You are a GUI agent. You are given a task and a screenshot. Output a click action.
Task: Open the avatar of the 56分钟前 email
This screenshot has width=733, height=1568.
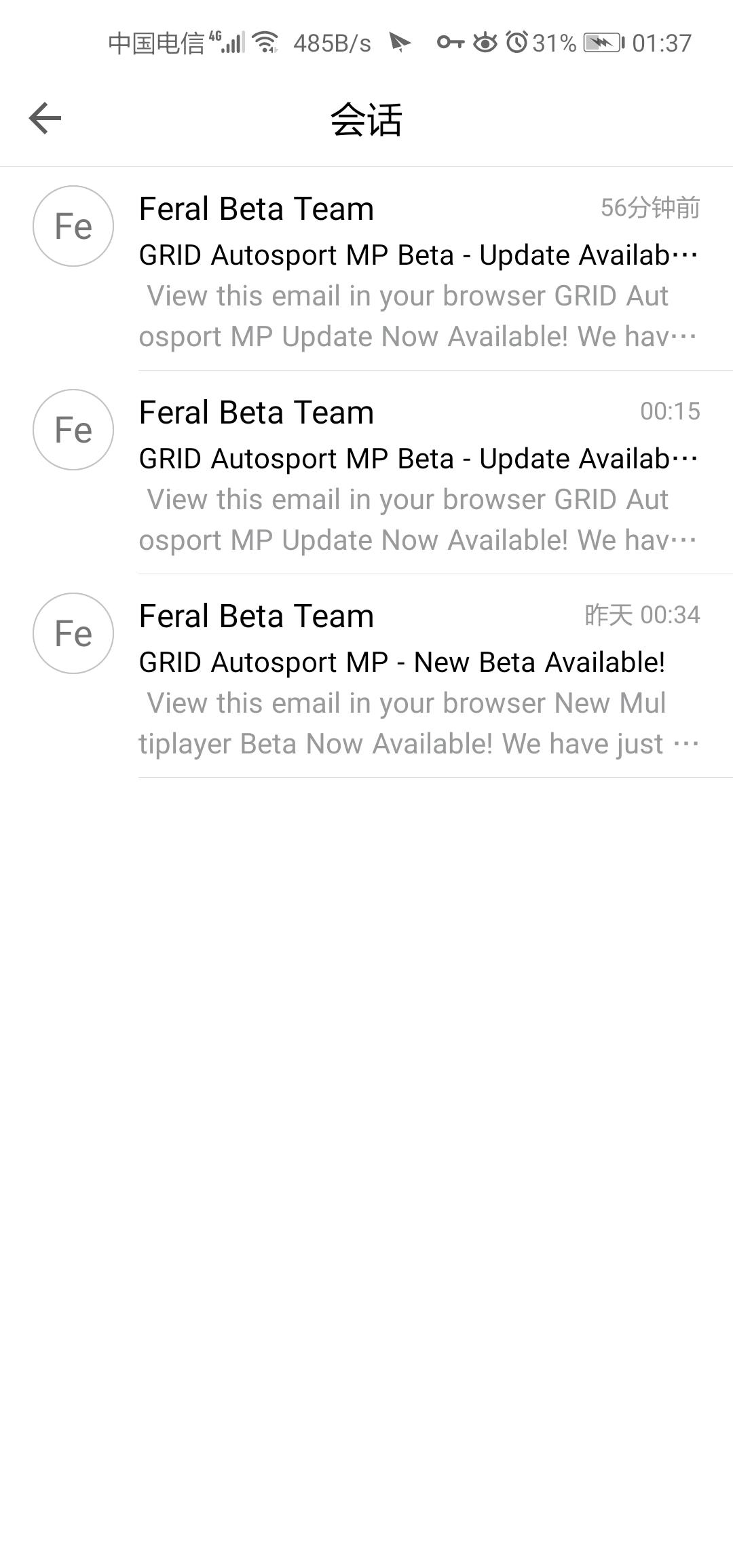click(73, 226)
